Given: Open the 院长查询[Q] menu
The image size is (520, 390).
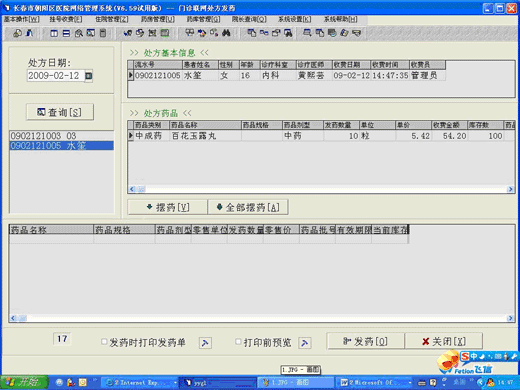Looking at the screenshot, I should point(249,19).
